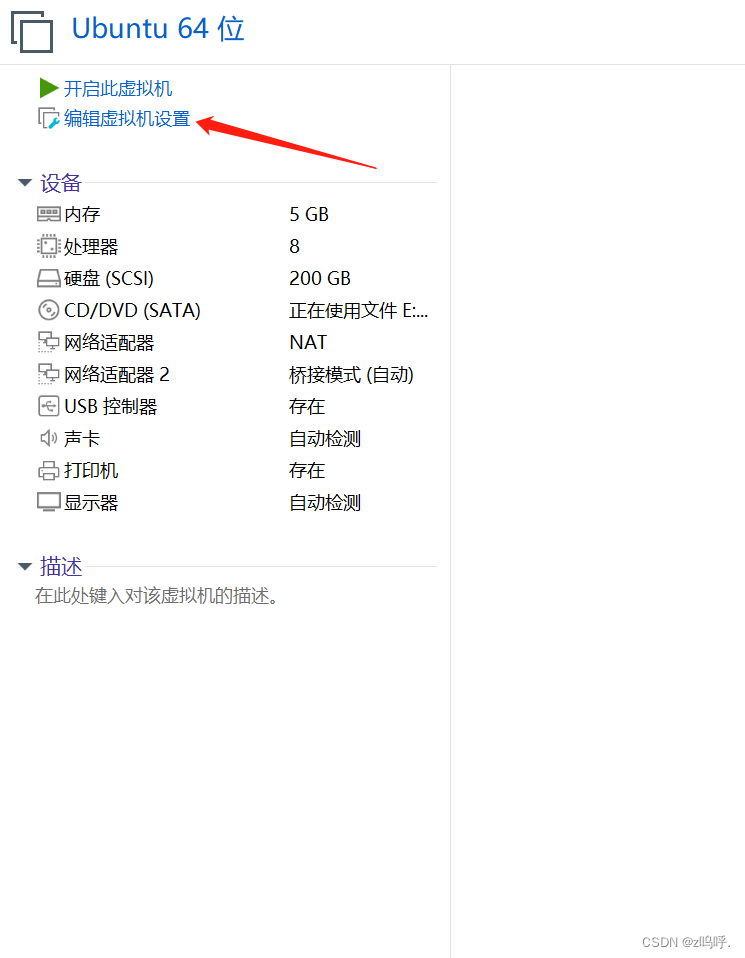
Task: Click the 自动检测 value for 声卡
Action: [x=325, y=439]
